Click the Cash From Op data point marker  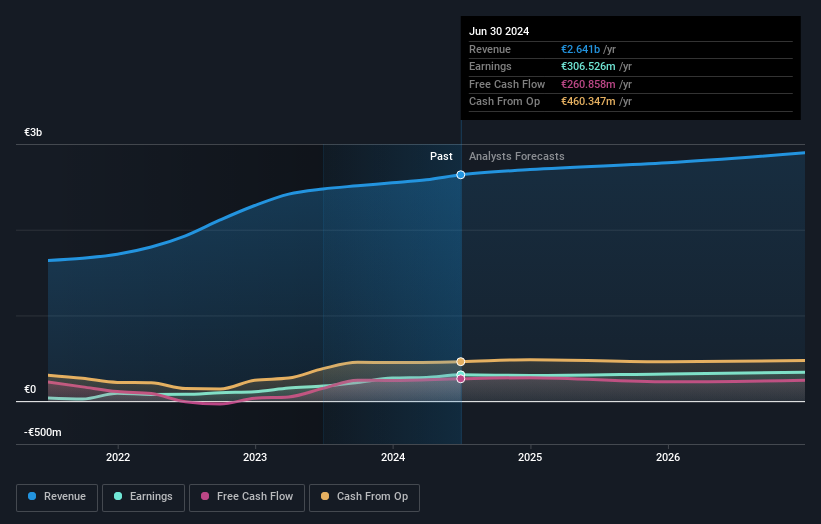pos(461,362)
